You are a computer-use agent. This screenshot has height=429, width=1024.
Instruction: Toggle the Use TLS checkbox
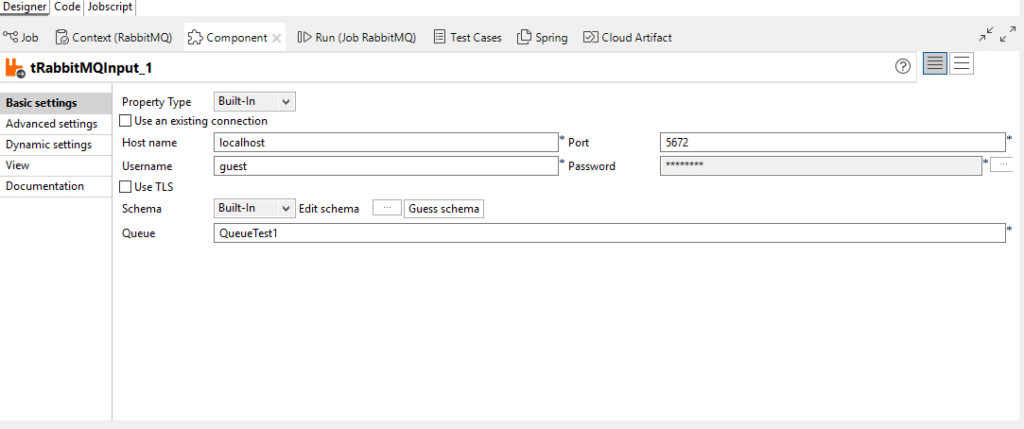(x=125, y=187)
